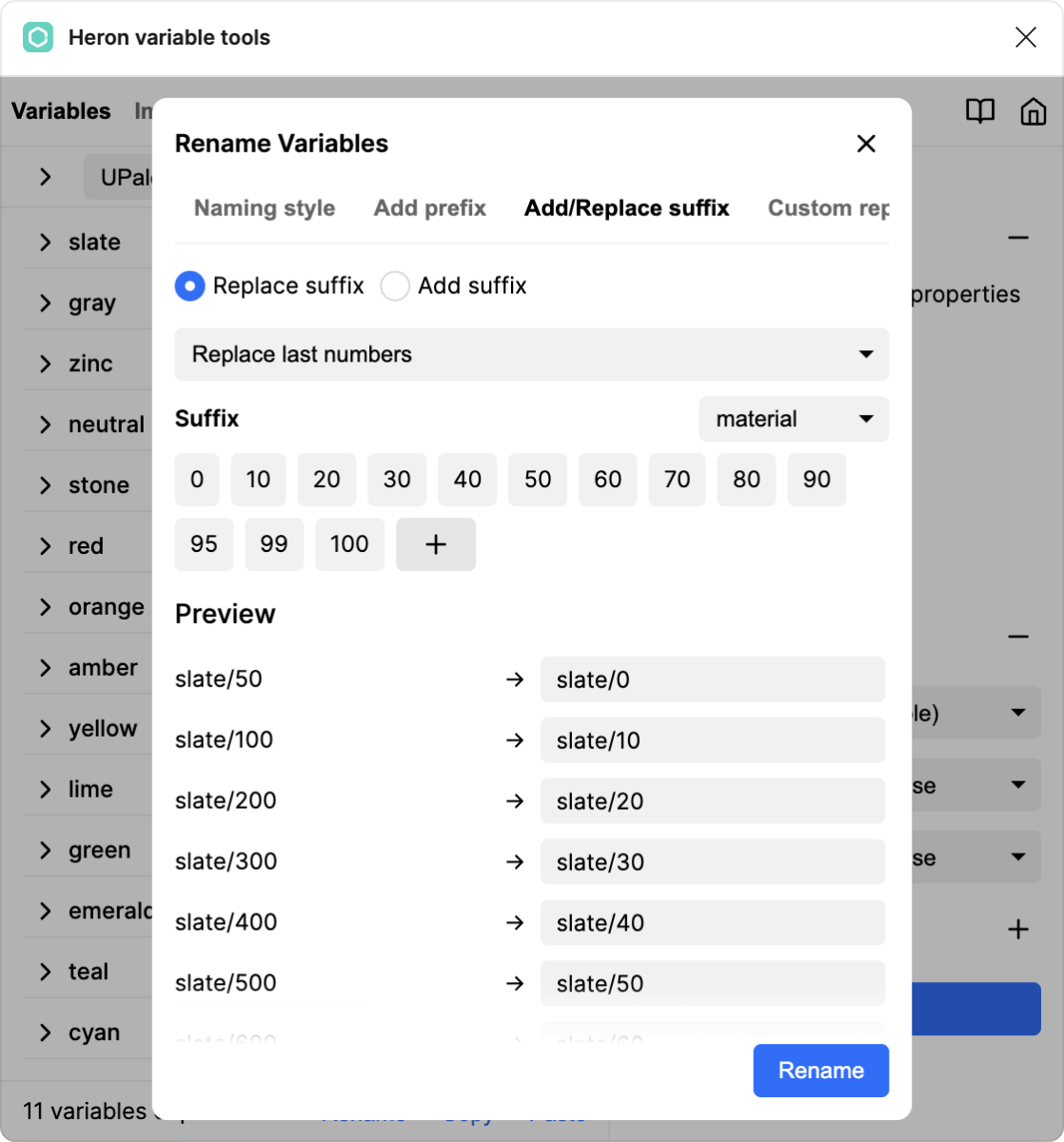Click the plus button to add suffix
1064x1142 pixels.
(435, 544)
